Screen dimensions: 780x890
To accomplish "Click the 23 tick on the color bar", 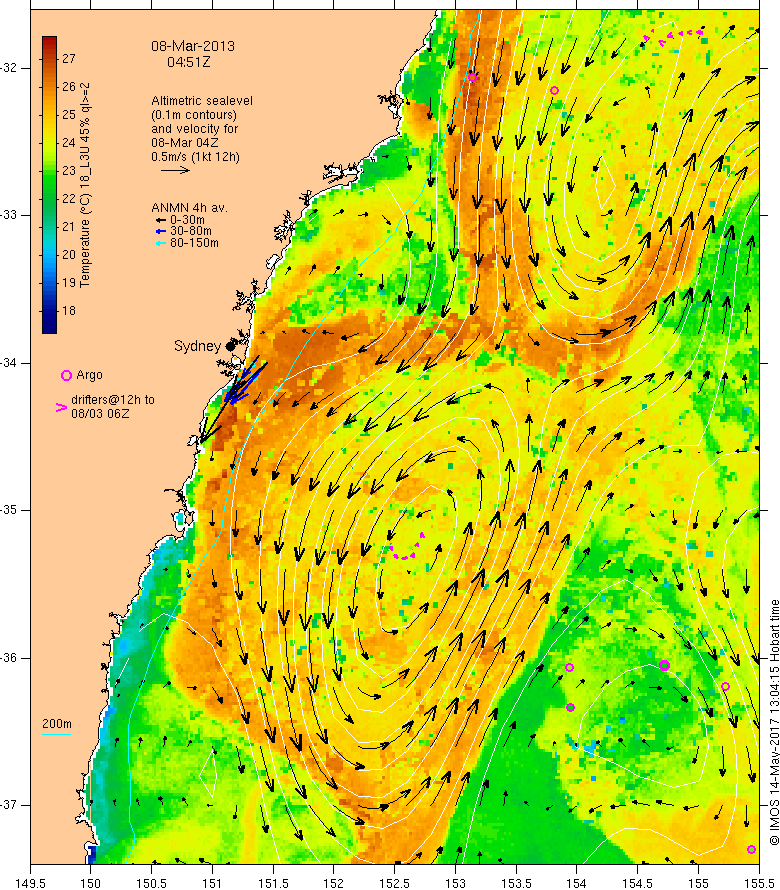I will (x=69, y=170).
